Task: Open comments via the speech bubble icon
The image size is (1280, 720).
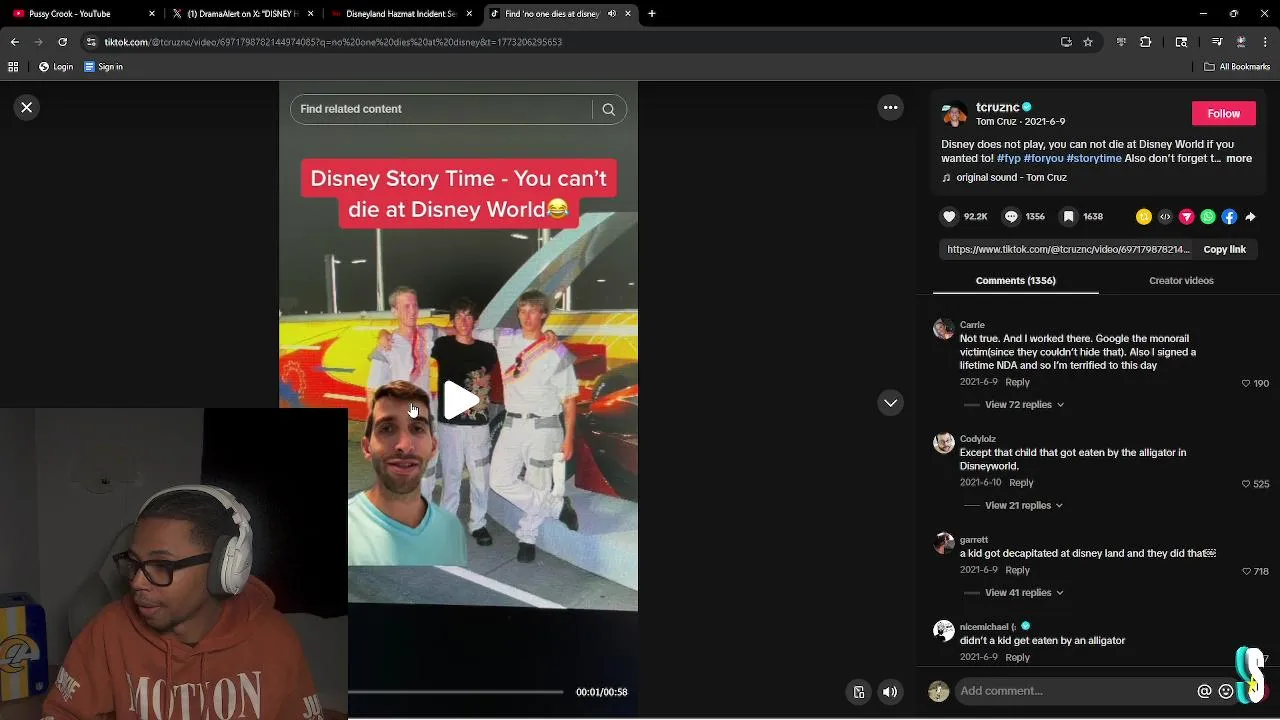Action: tap(1011, 216)
